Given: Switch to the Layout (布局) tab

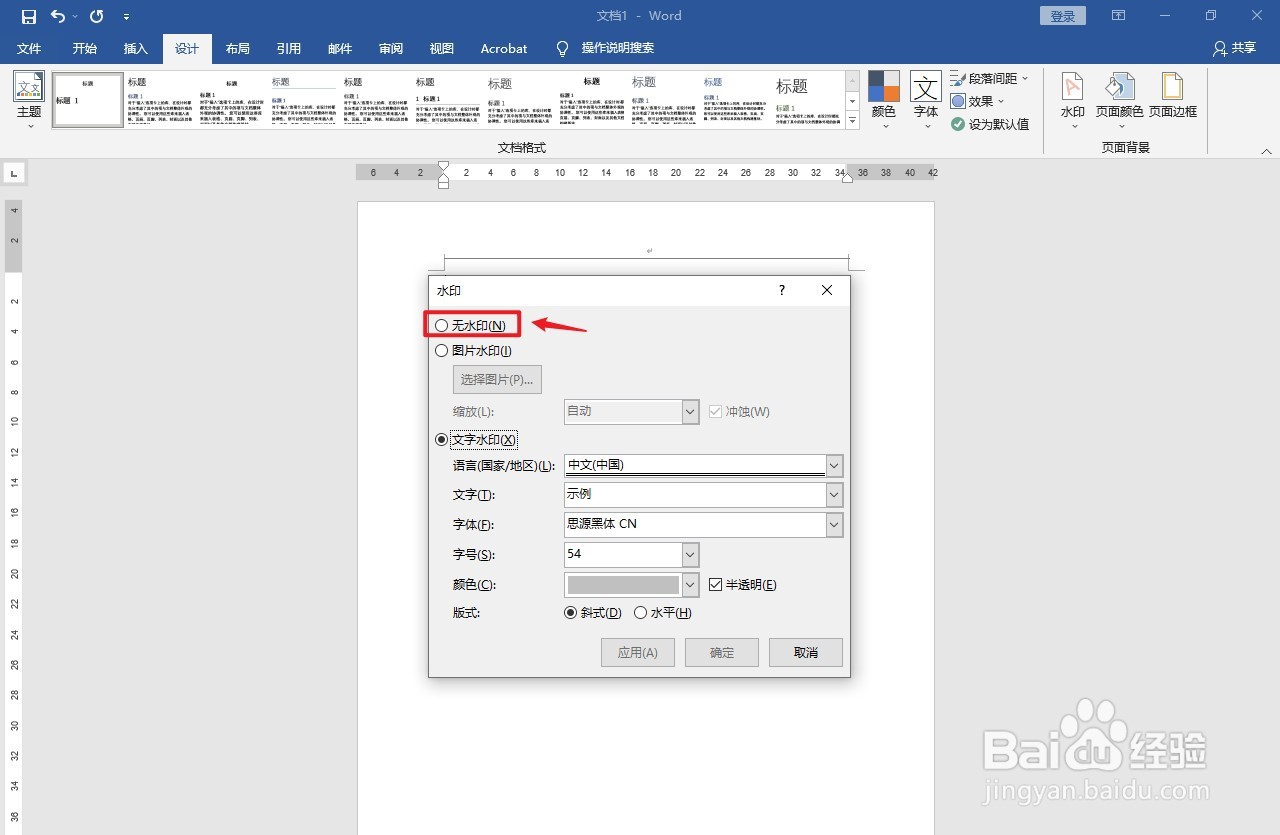Looking at the screenshot, I should pos(237,48).
